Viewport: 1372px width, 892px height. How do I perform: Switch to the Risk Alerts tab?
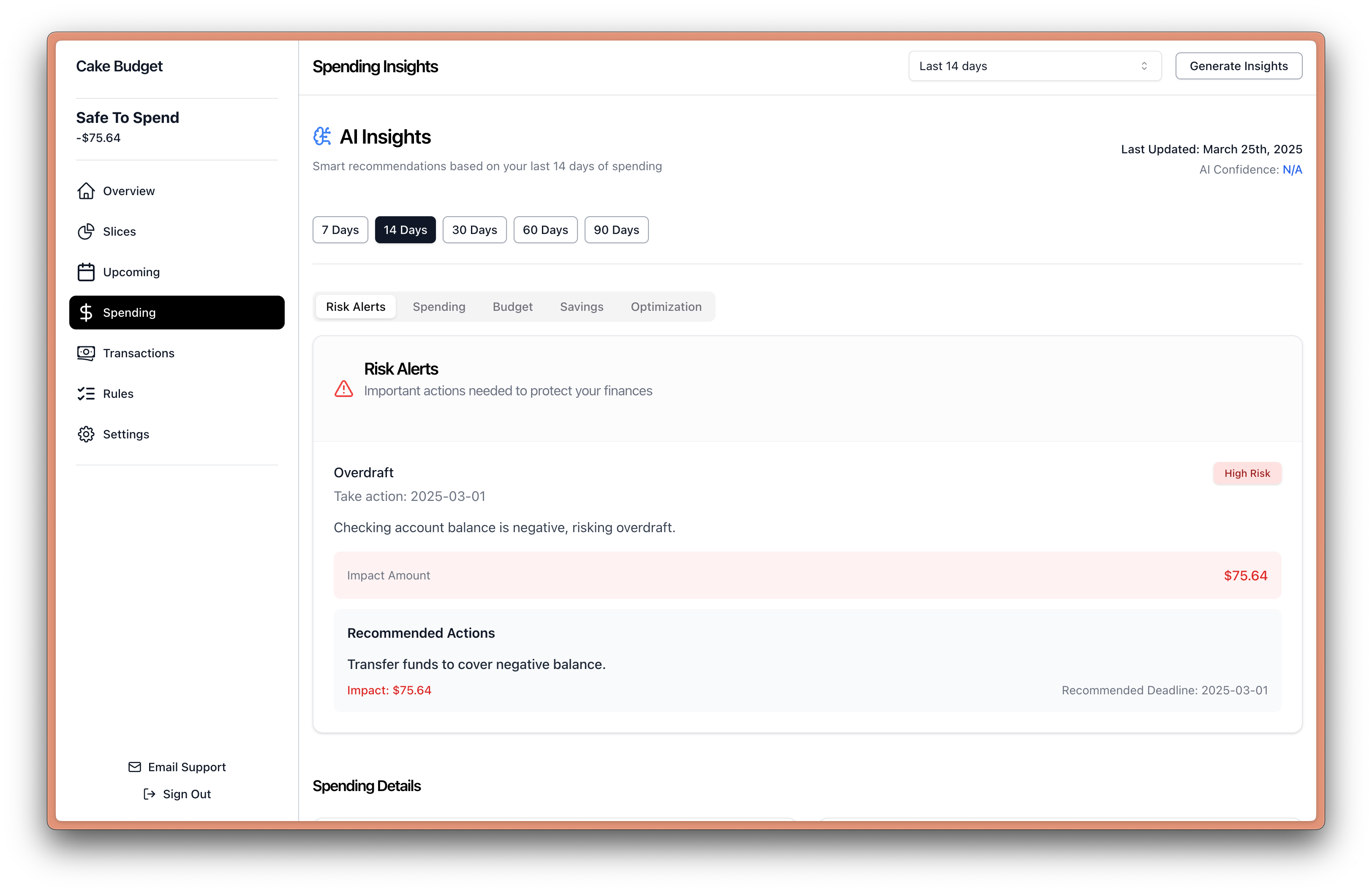pyautogui.click(x=356, y=307)
